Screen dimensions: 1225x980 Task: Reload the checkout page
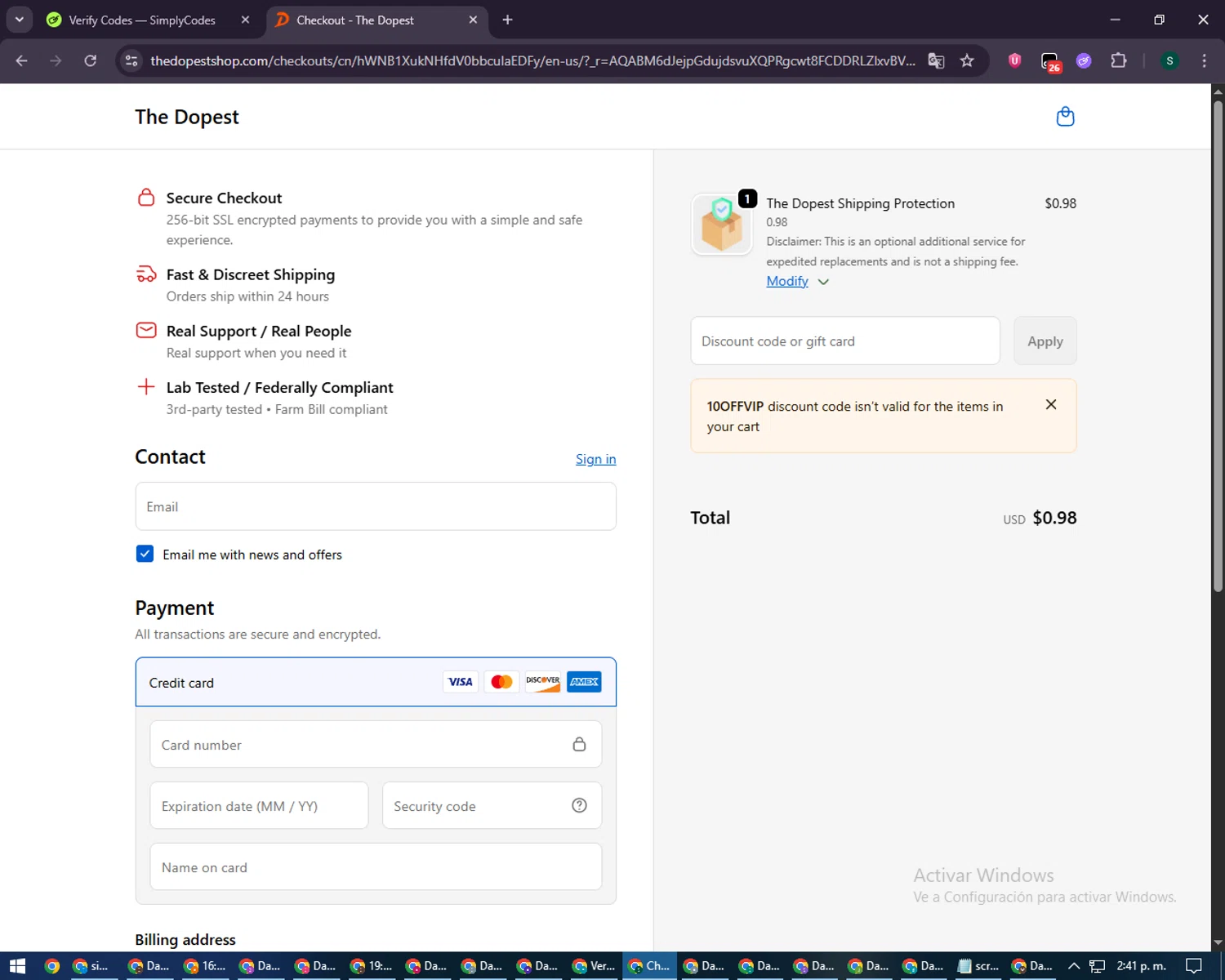click(x=90, y=60)
